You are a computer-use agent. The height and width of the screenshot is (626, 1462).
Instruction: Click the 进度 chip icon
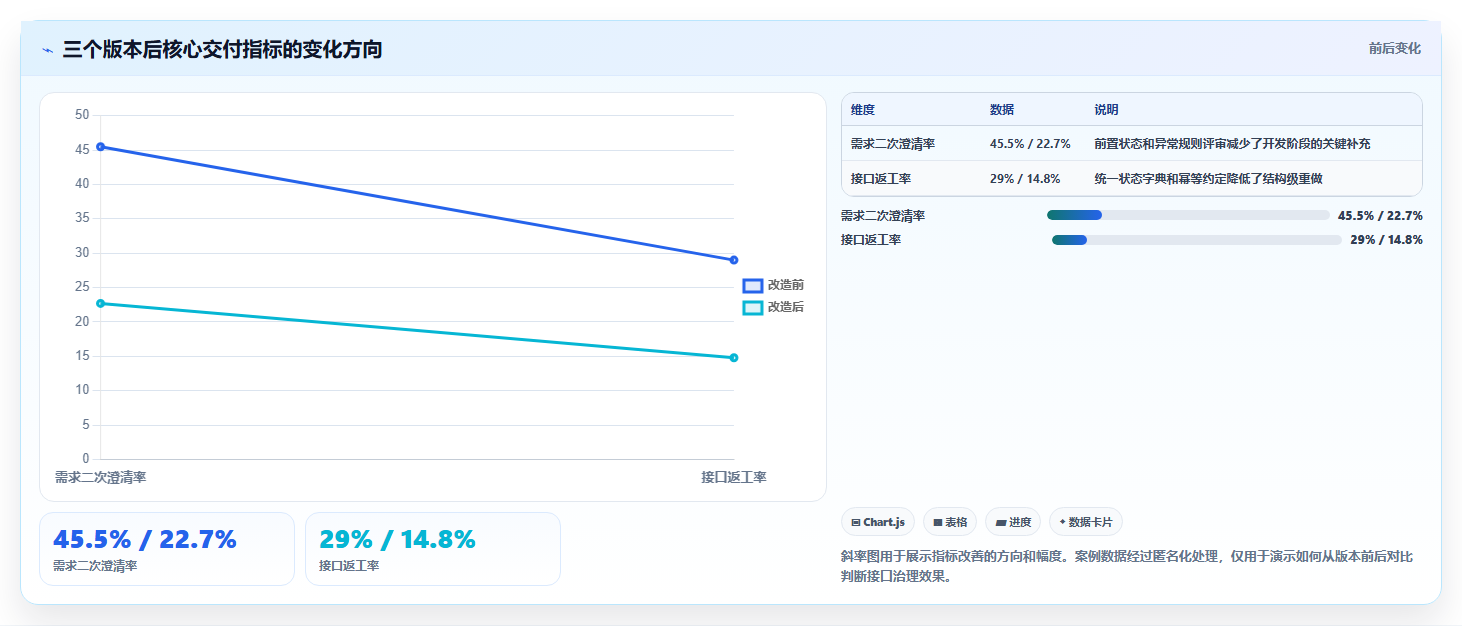[x=1001, y=522]
